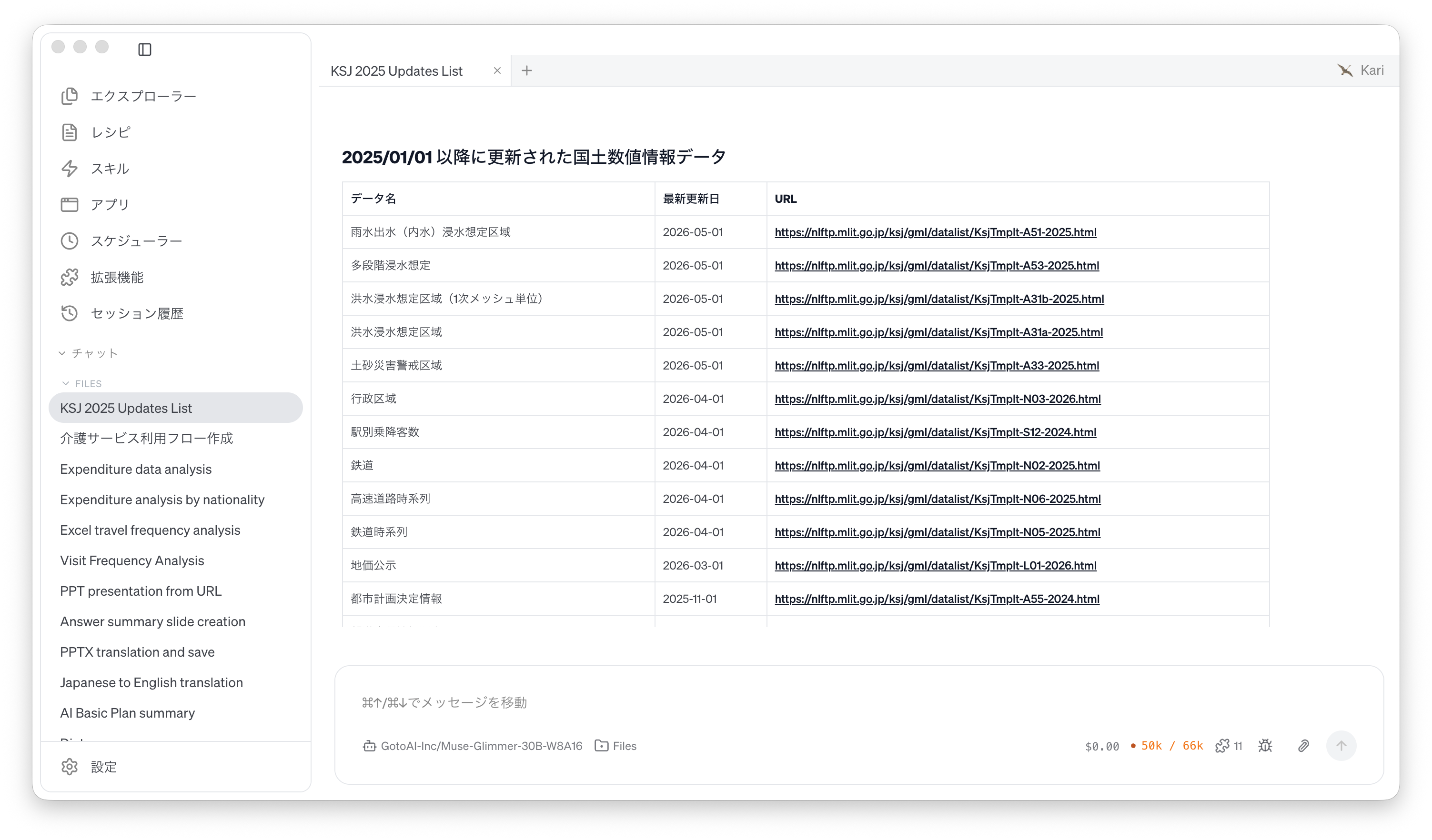Open 拡張機能 extensions
Viewport: 1432px width, 840px height.
(x=102, y=277)
